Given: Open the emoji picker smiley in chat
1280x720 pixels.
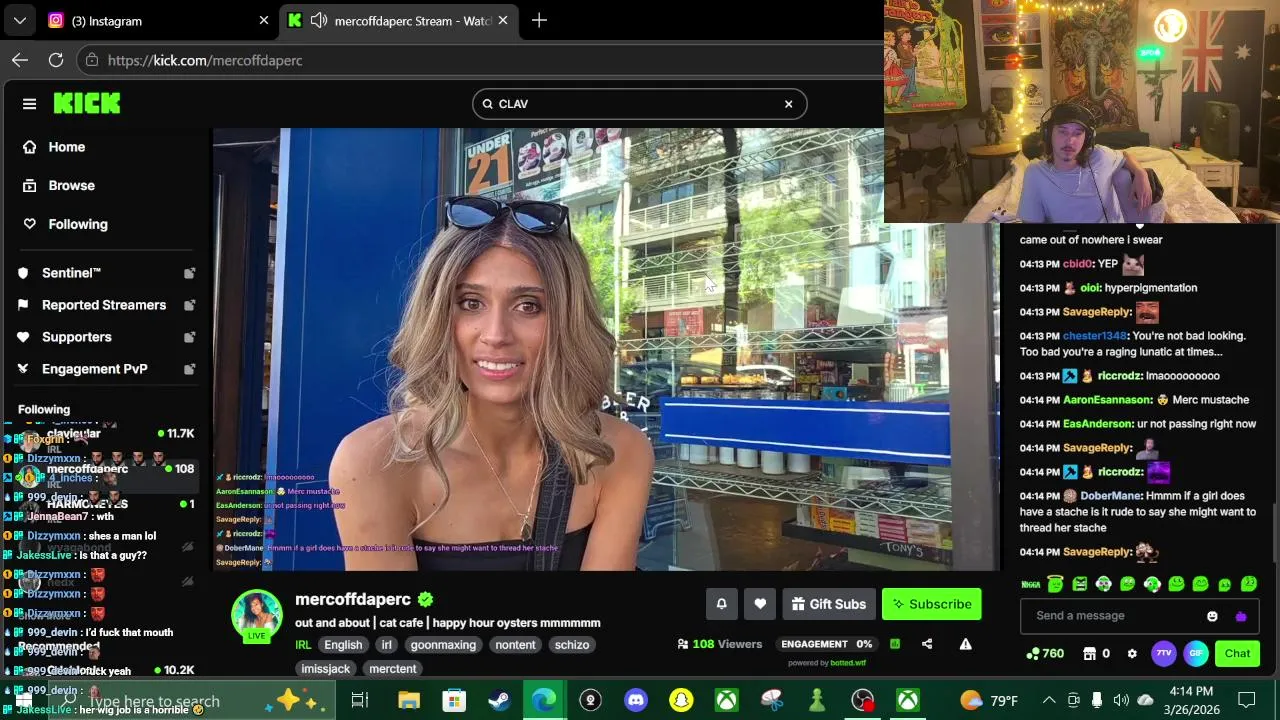Looking at the screenshot, I should click(x=1213, y=617).
